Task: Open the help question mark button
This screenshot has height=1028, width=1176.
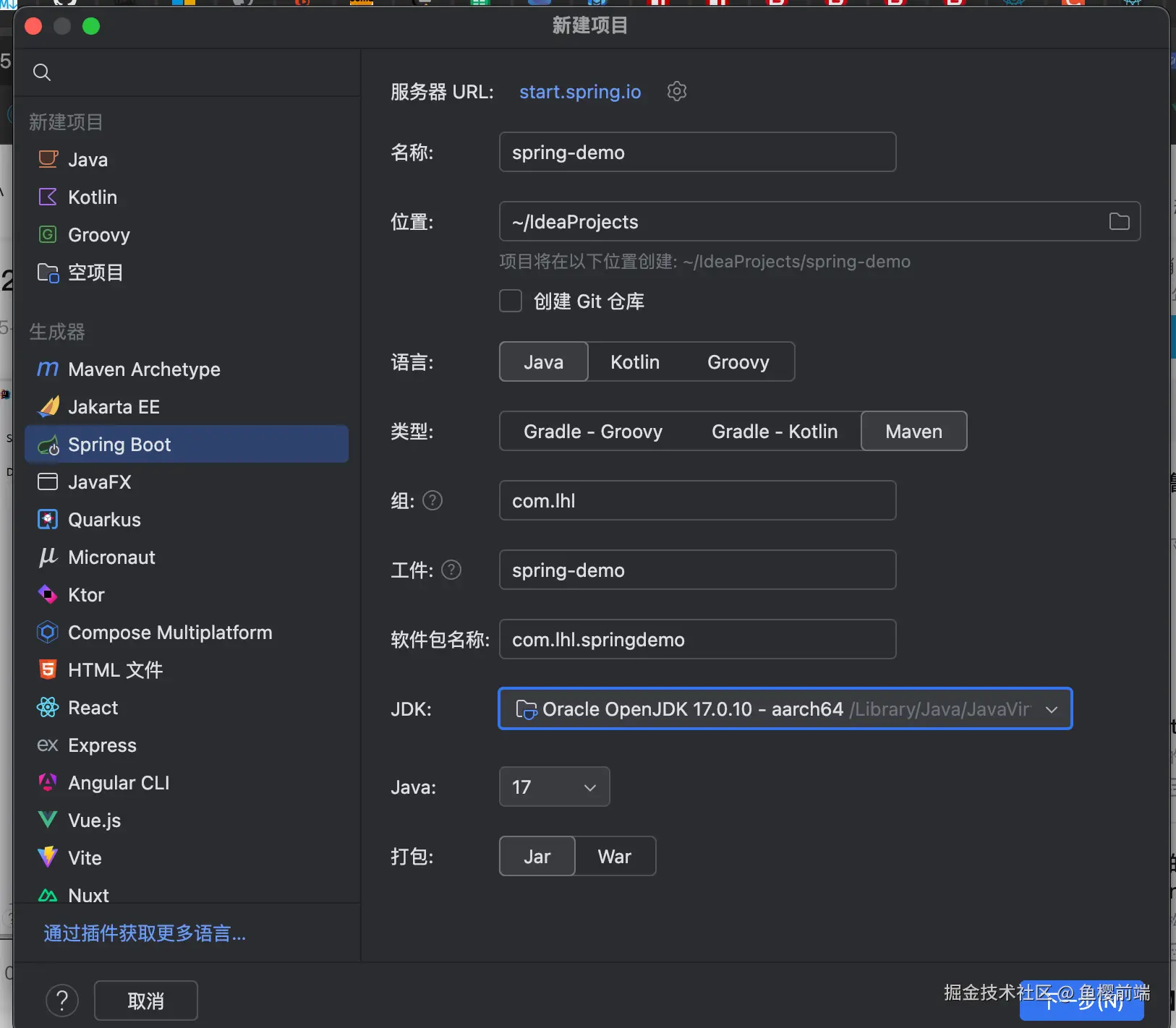Action: click(x=62, y=1001)
